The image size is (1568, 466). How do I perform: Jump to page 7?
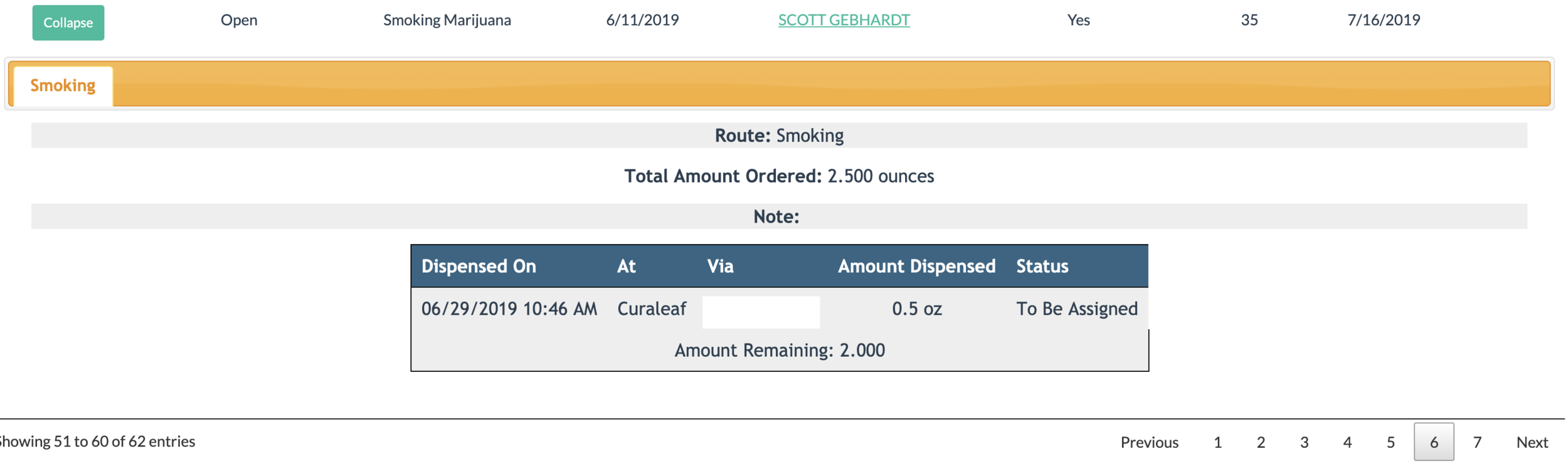[1477, 442]
